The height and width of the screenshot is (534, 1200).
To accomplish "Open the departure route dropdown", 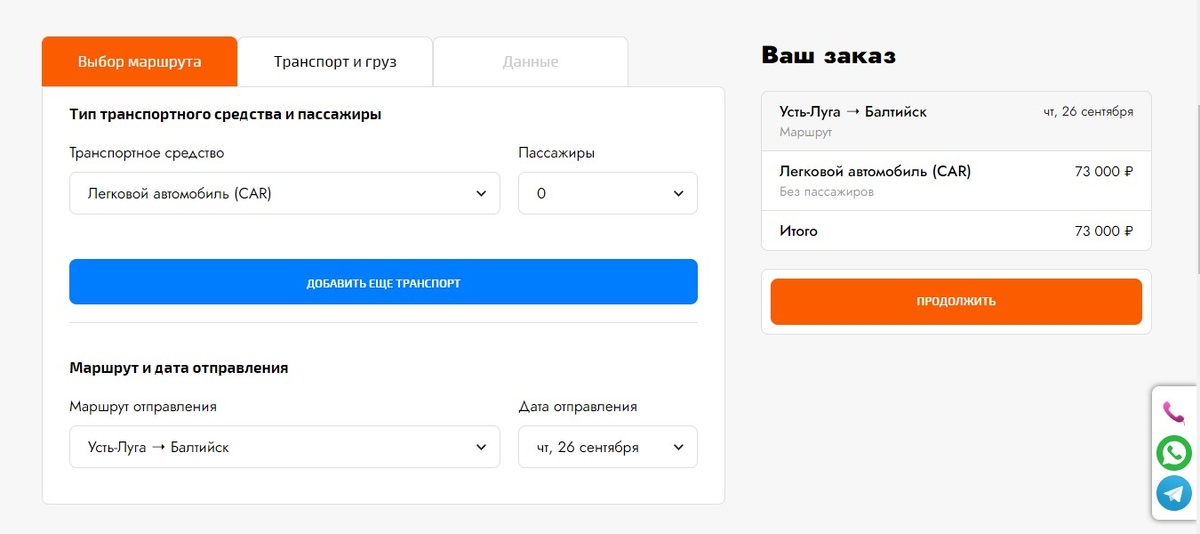I will coord(284,447).
